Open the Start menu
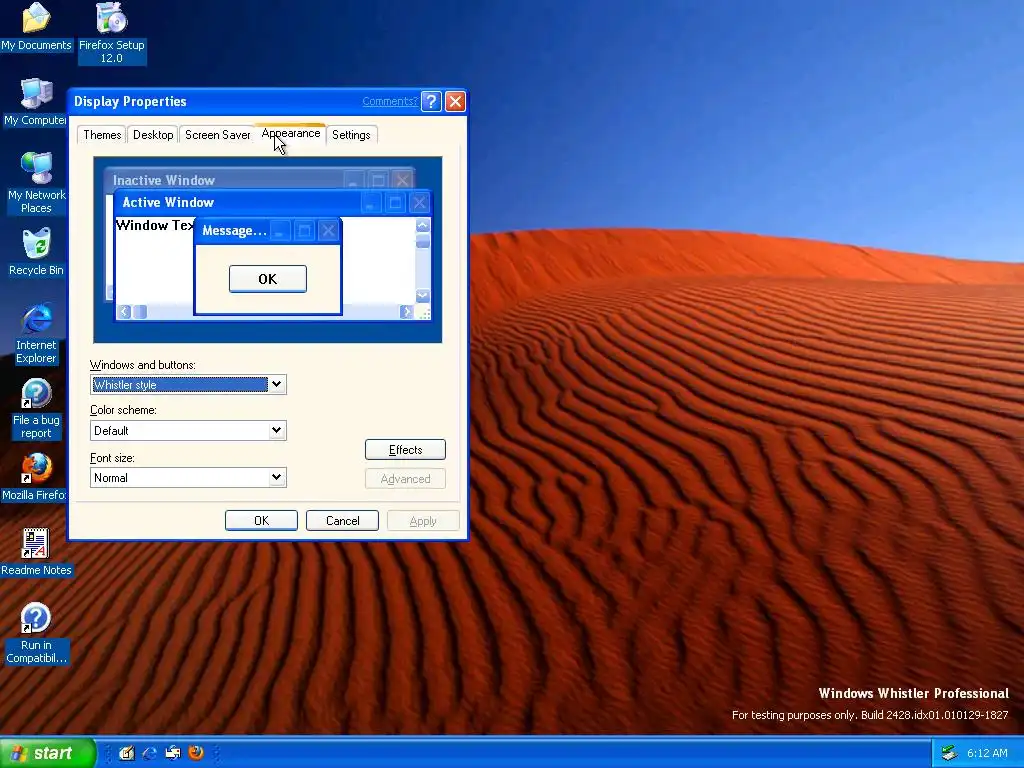The height and width of the screenshot is (768, 1024). click(x=48, y=753)
